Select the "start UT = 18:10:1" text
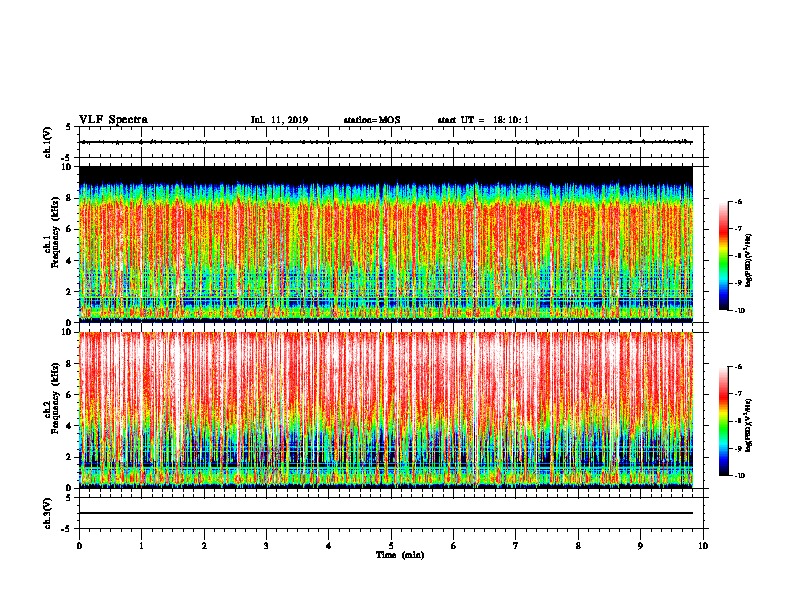Screen dimensions: 792x612 pyautogui.click(x=483, y=120)
